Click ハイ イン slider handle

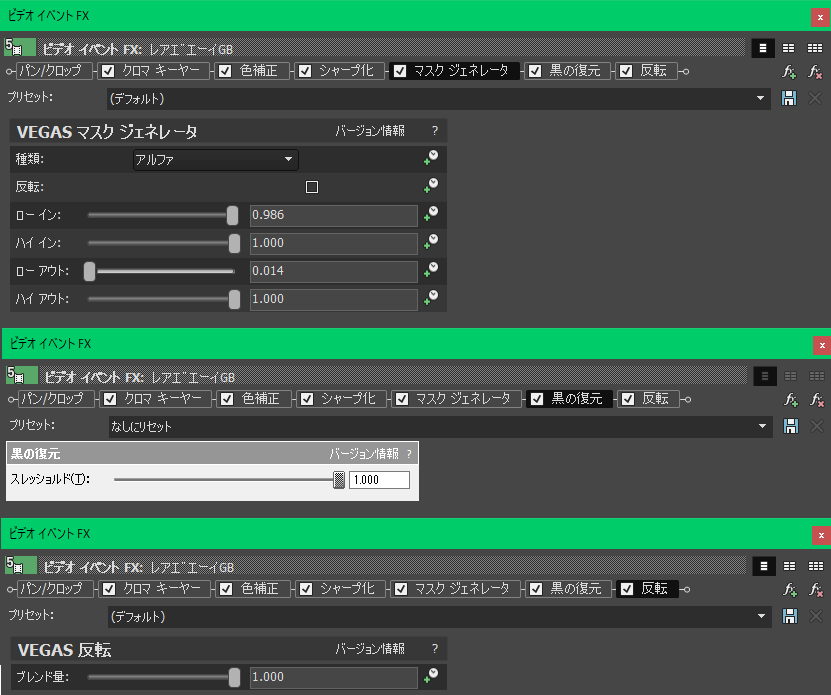click(x=234, y=243)
